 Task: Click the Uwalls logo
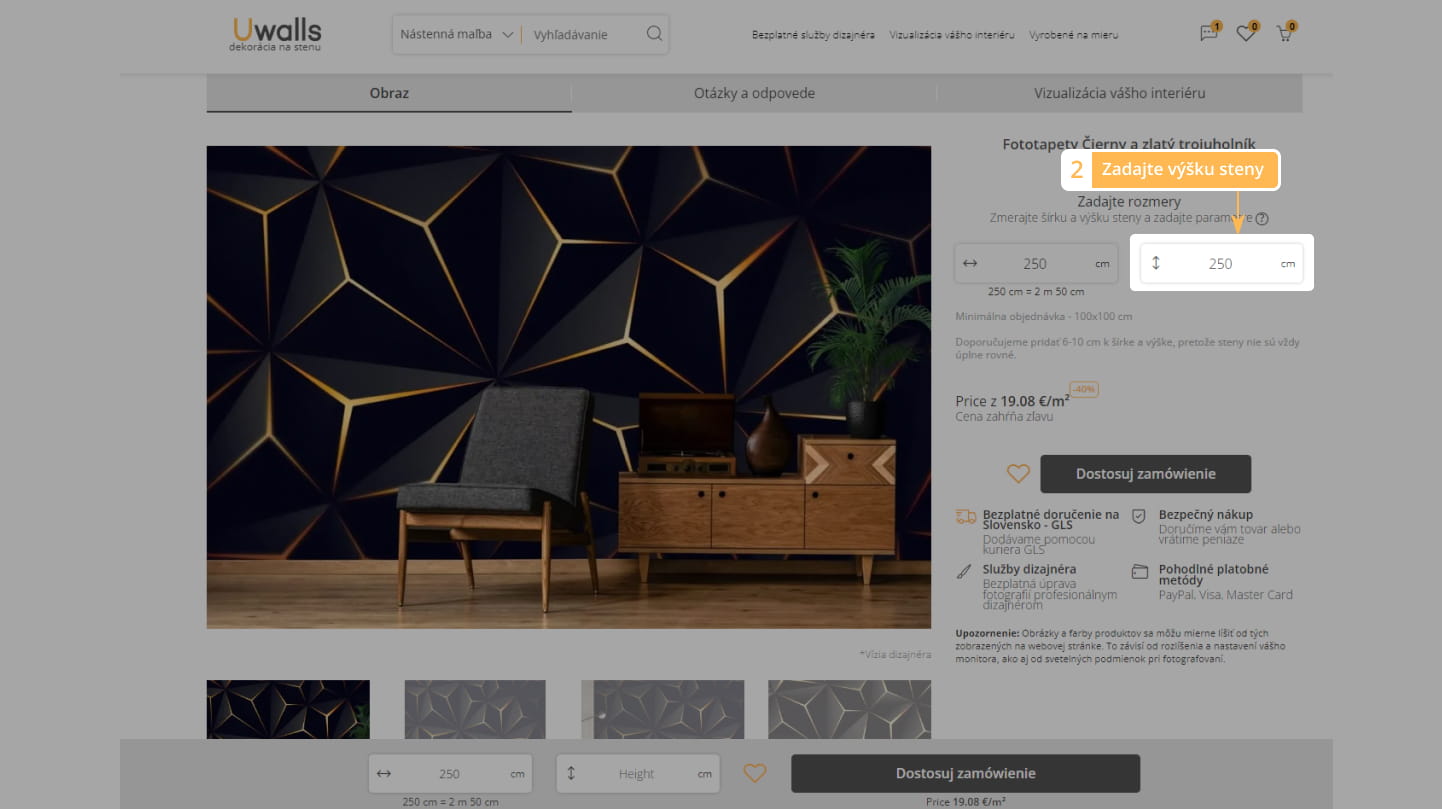pyautogui.click(x=275, y=34)
